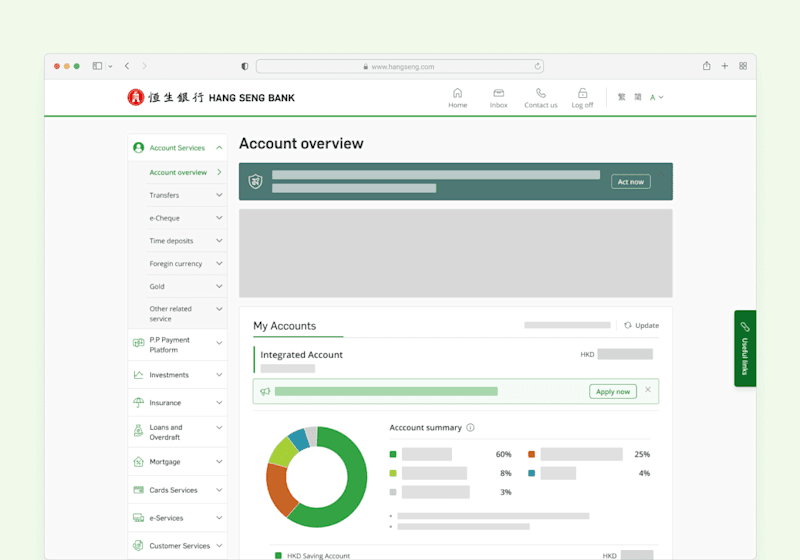Click info icon beside Acccount summary

[470, 427]
